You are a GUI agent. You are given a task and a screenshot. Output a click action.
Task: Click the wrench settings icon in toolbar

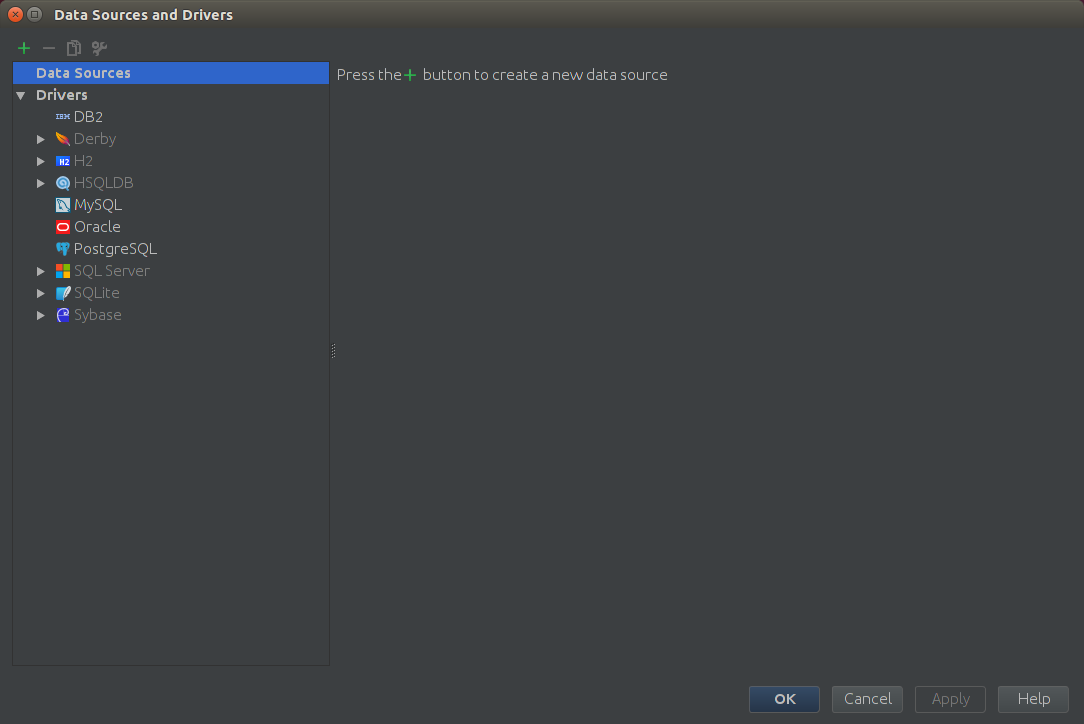click(99, 48)
